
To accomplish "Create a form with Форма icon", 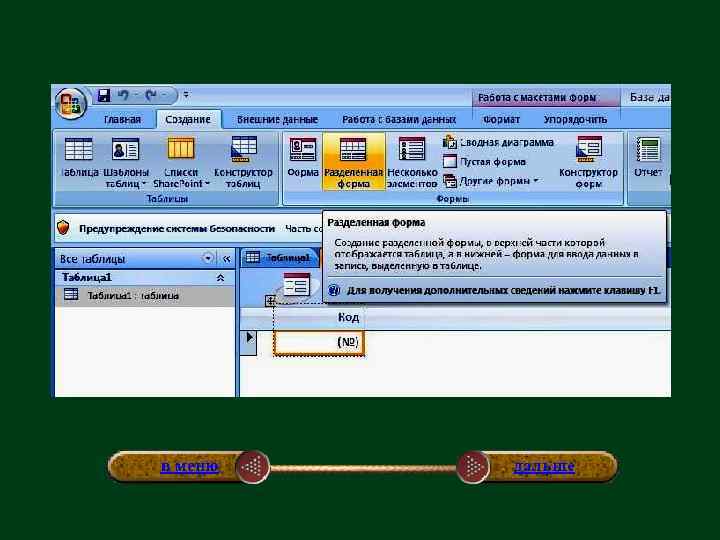I will pos(303,157).
